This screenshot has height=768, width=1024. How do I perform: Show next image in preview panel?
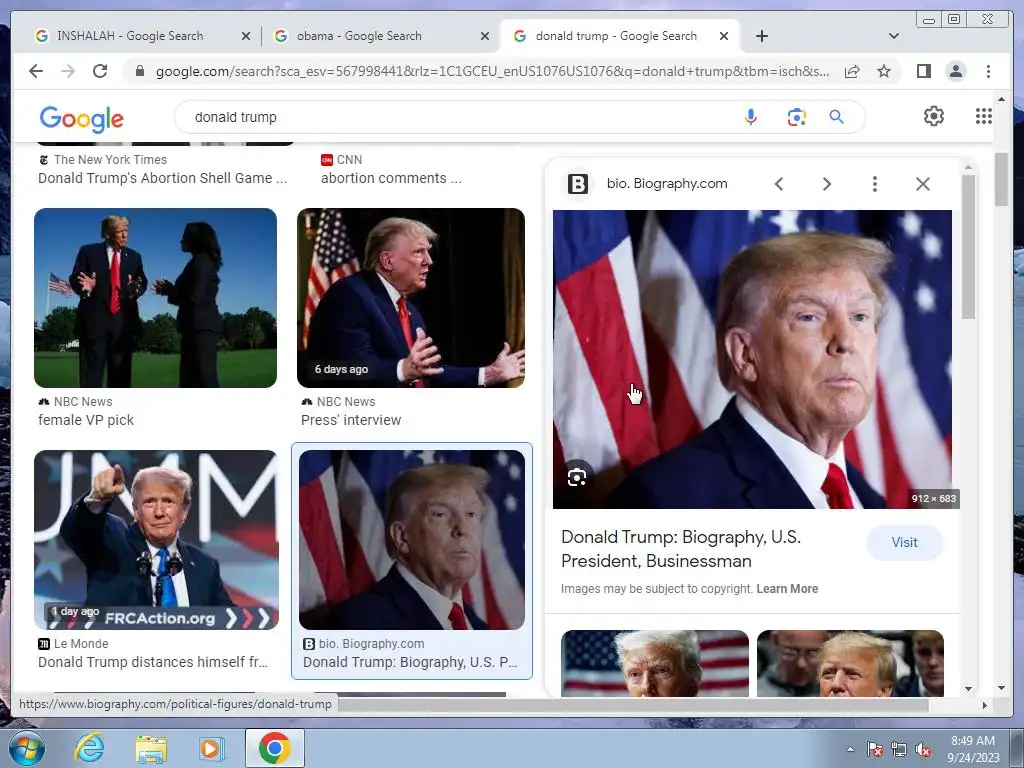(x=827, y=184)
